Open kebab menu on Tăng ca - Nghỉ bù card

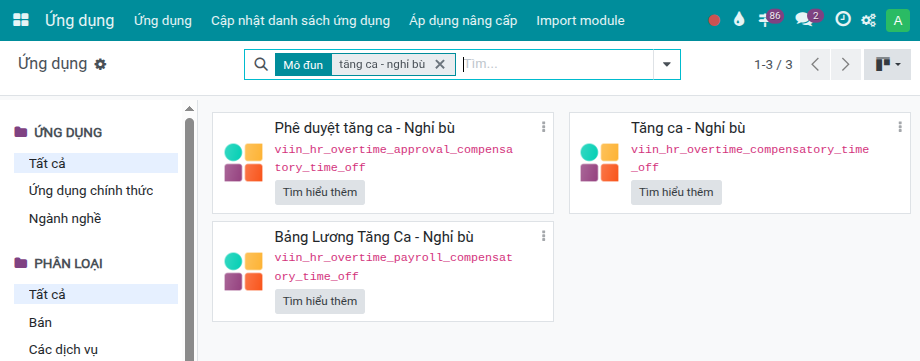pos(900,127)
